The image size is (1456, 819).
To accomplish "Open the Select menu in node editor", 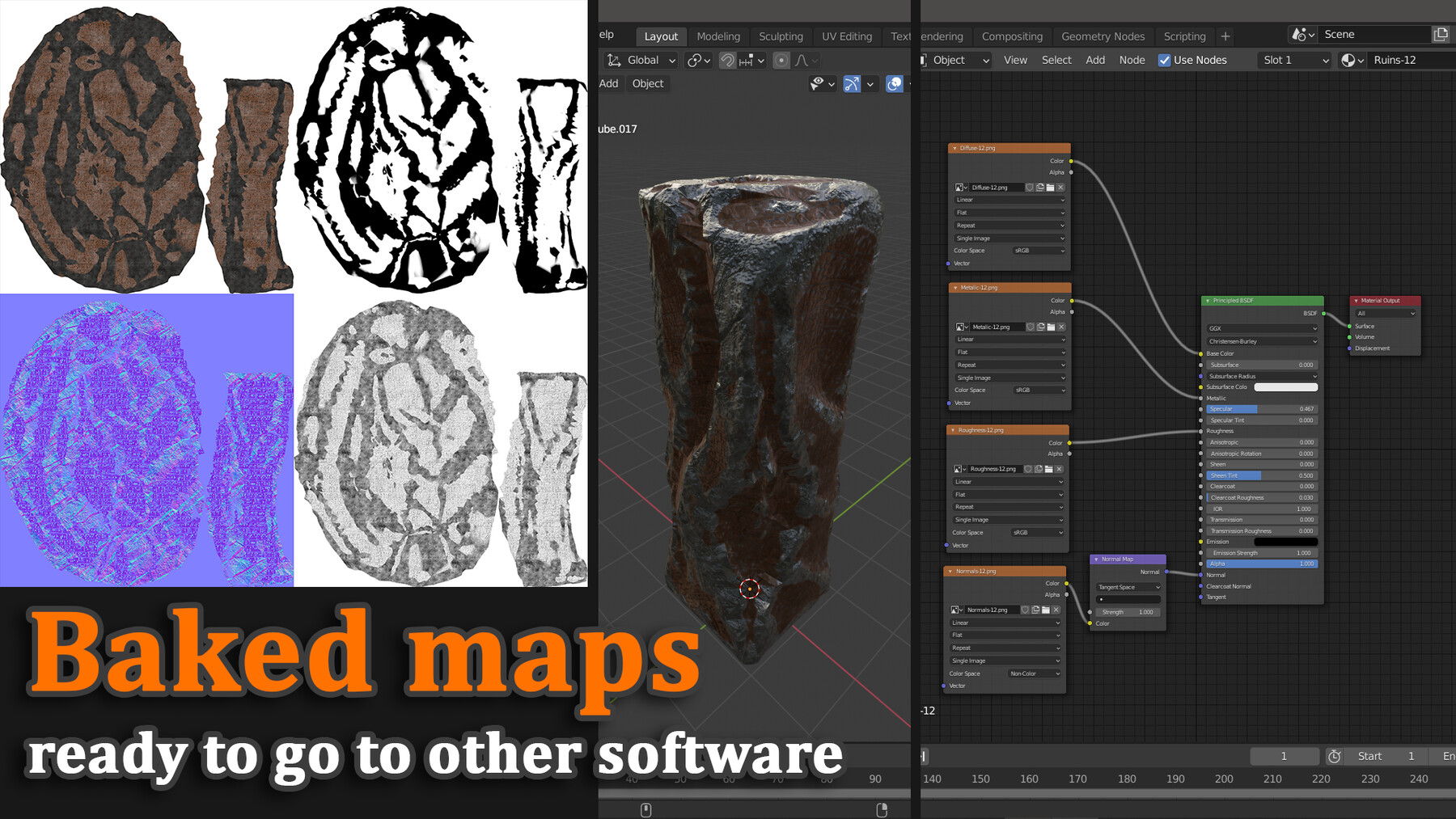I will click(1056, 60).
